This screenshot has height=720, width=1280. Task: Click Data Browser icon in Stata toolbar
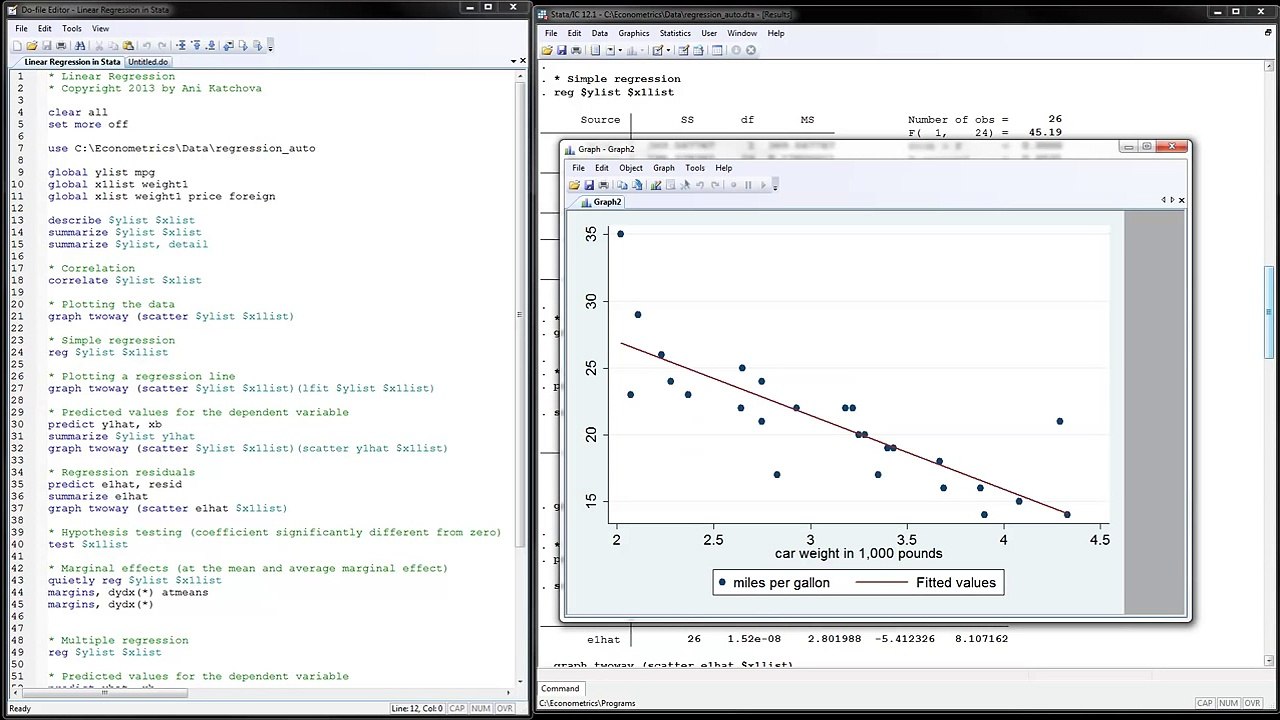(698, 50)
